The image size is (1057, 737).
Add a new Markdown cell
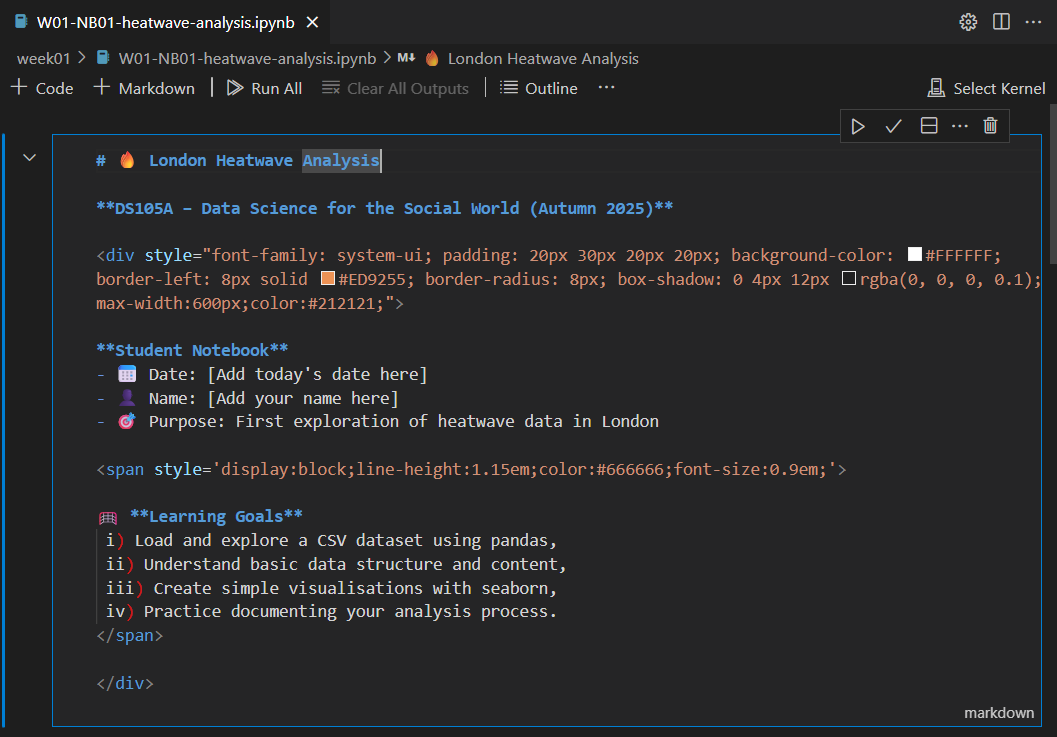click(144, 88)
